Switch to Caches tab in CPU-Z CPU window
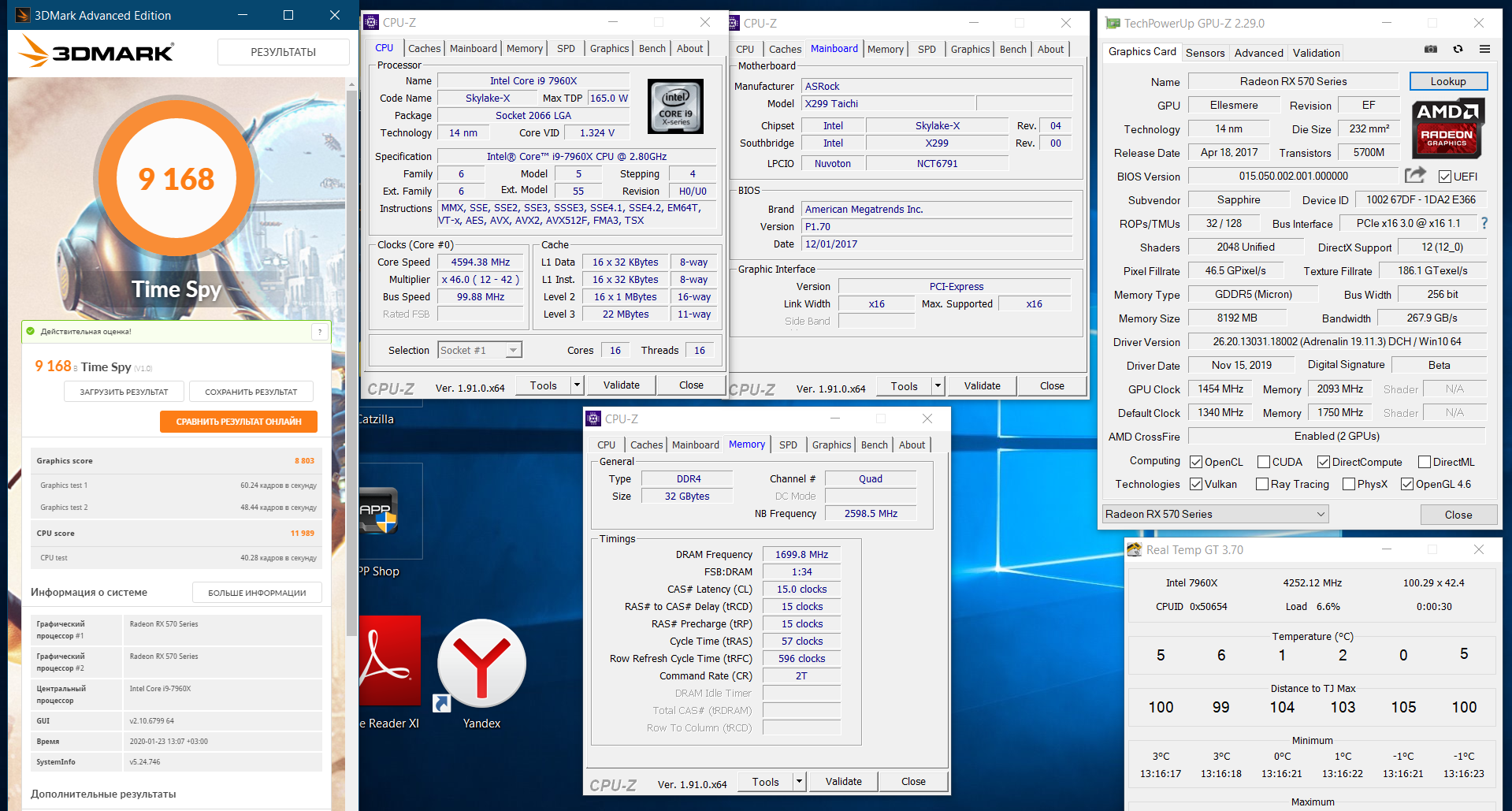 click(424, 49)
